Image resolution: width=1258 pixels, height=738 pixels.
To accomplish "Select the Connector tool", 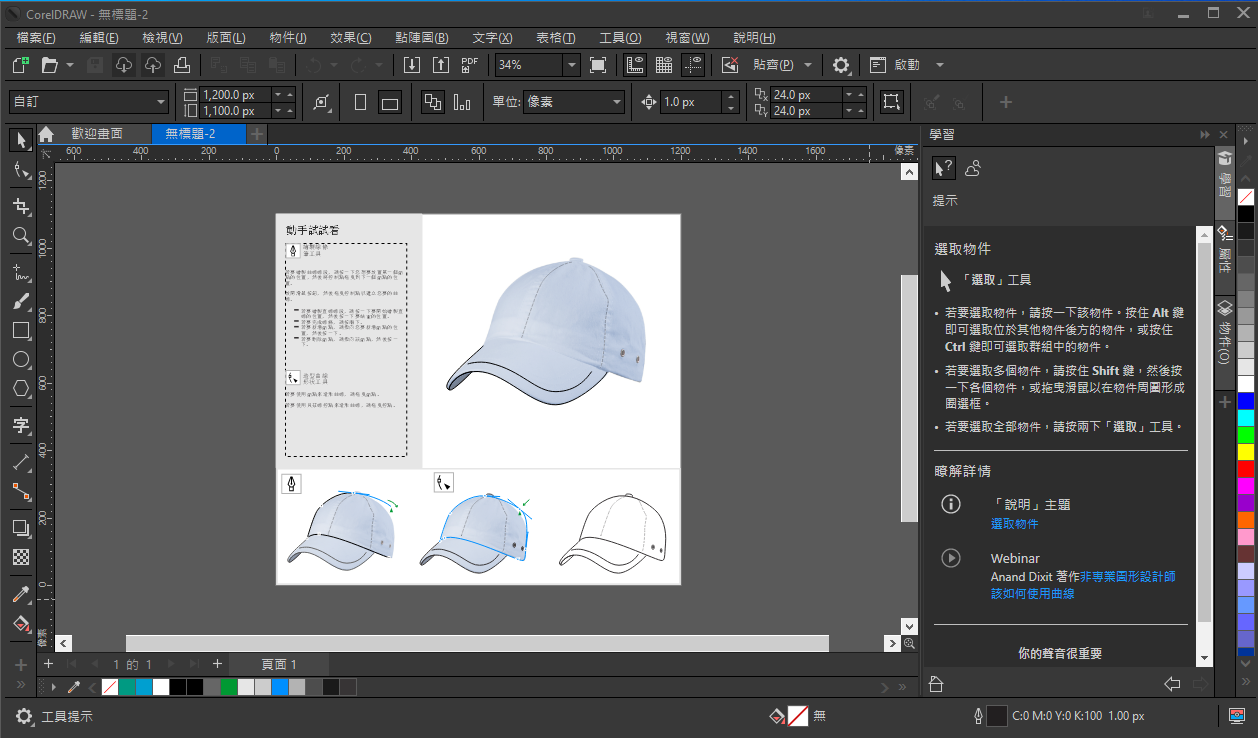I will point(21,491).
